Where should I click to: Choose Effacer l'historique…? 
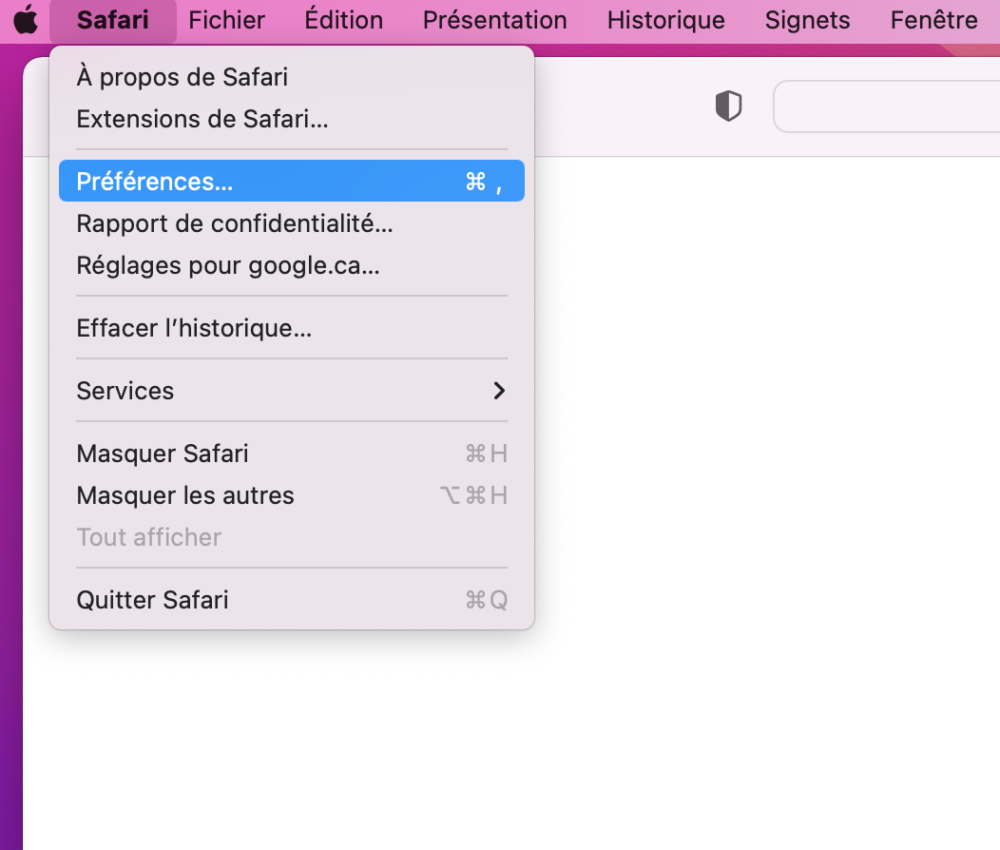[x=291, y=328]
